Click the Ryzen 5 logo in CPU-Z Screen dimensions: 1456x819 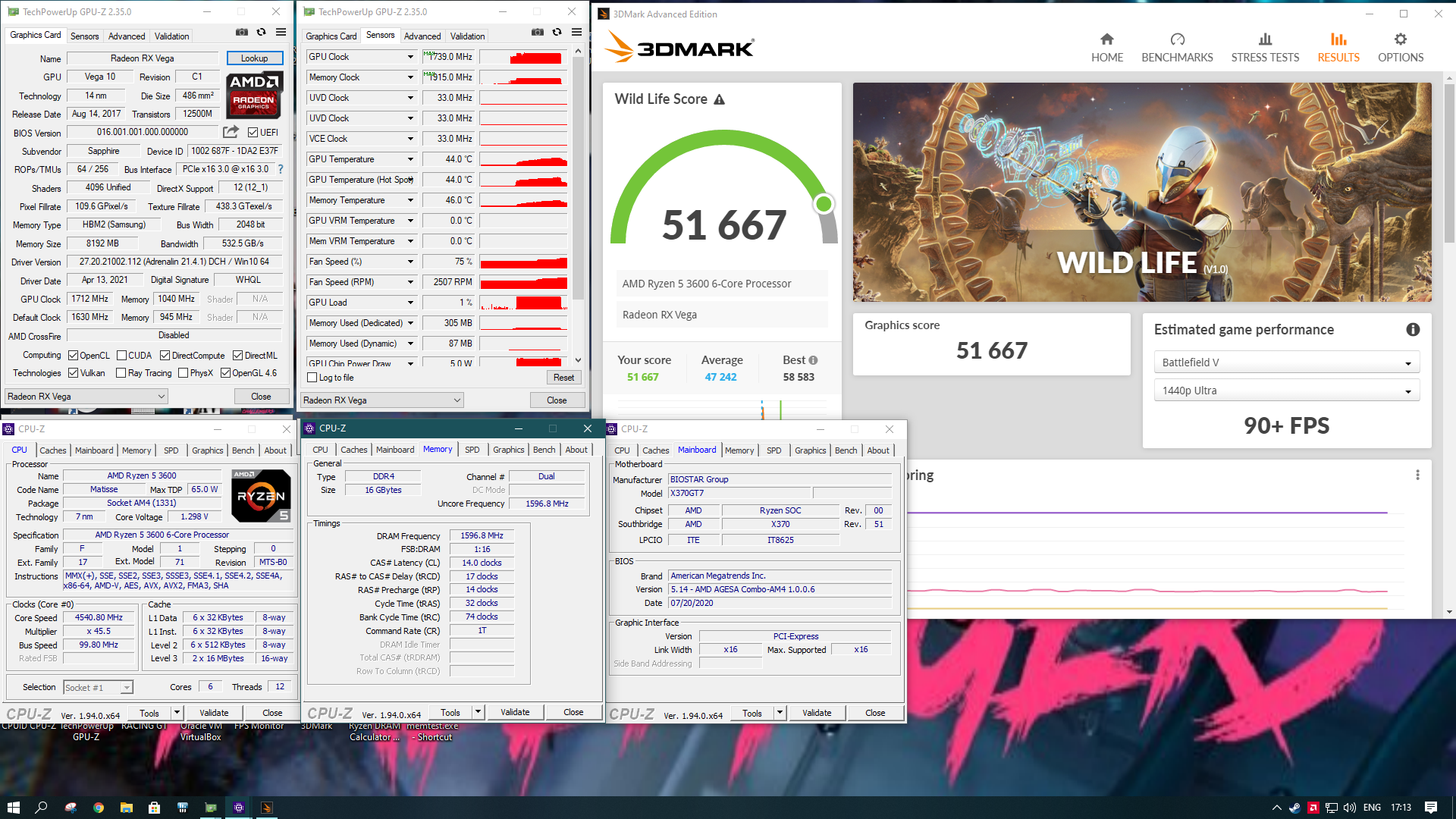[x=261, y=496]
